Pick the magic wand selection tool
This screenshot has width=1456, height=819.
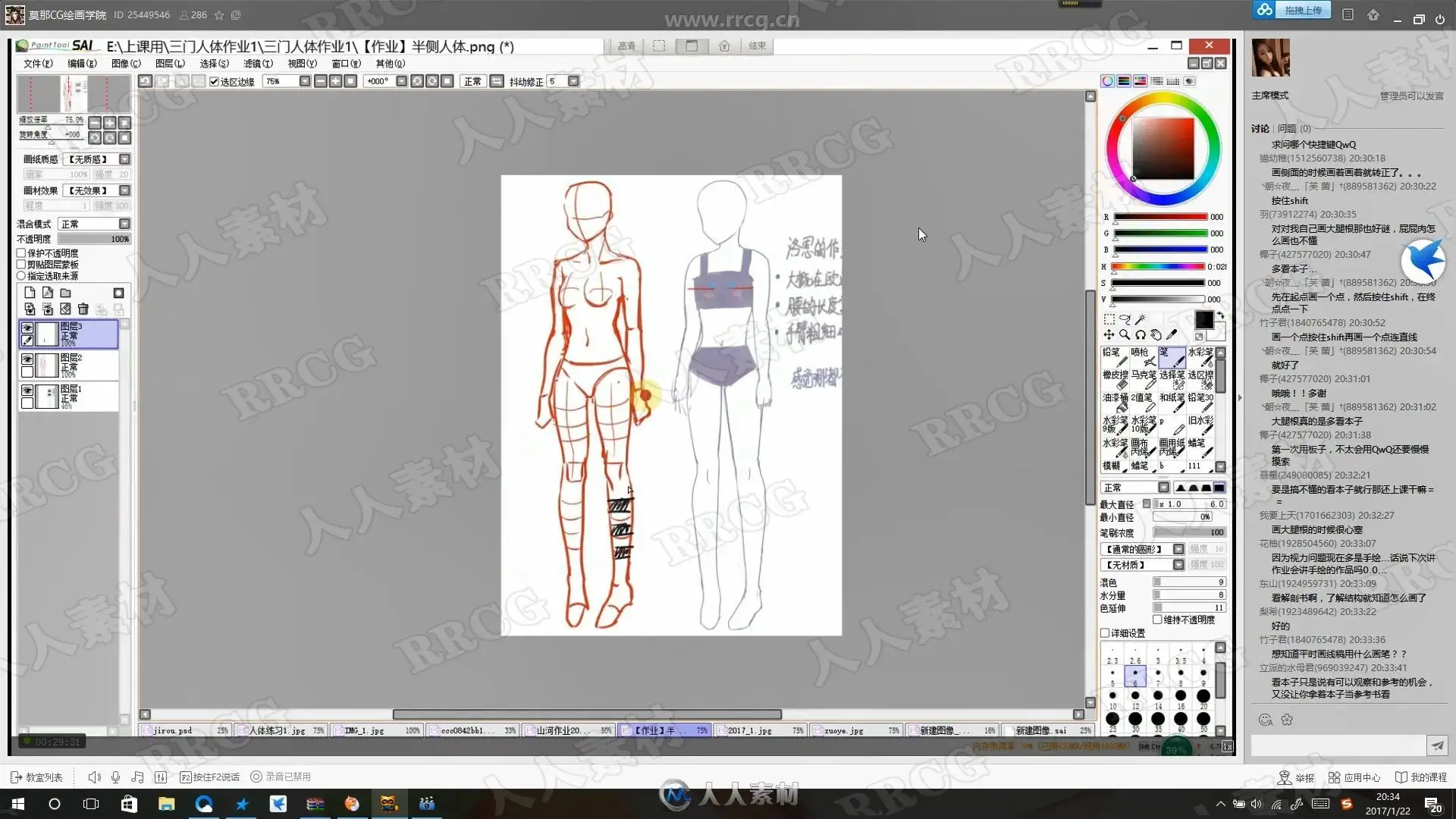click(1140, 319)
